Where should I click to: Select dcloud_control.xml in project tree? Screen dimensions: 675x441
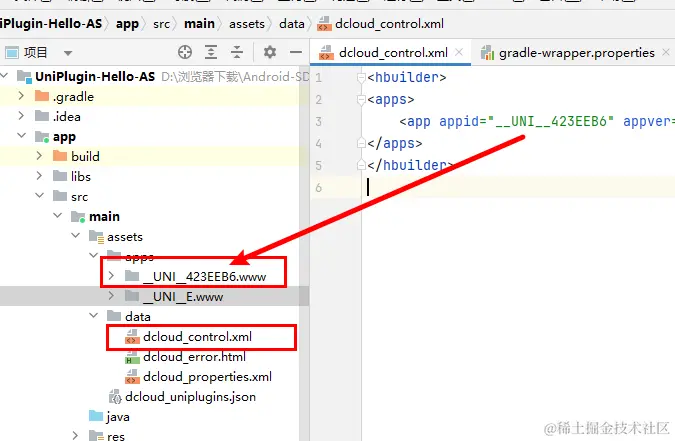click(x=188, y=336)
